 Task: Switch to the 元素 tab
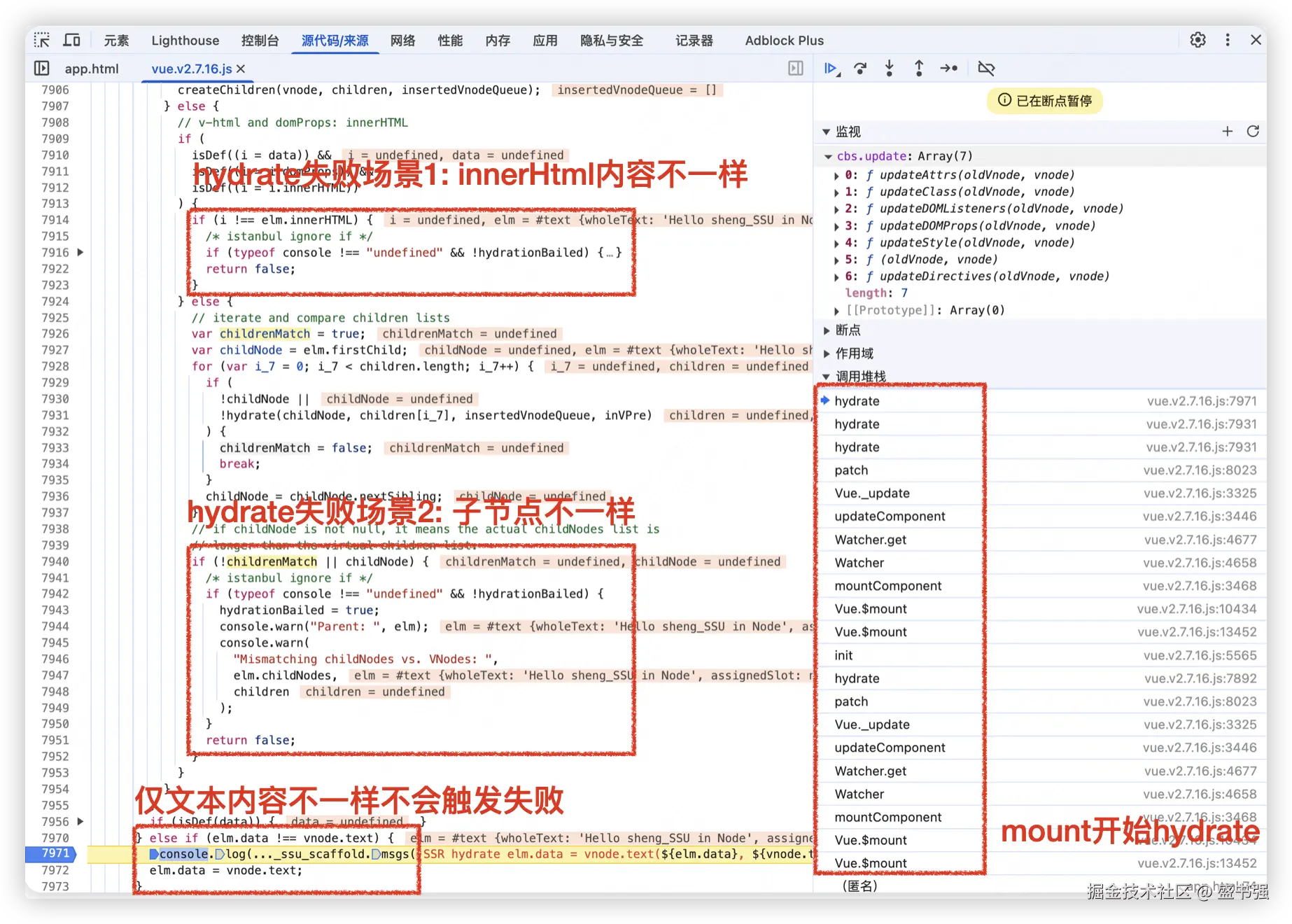point(116,41)
